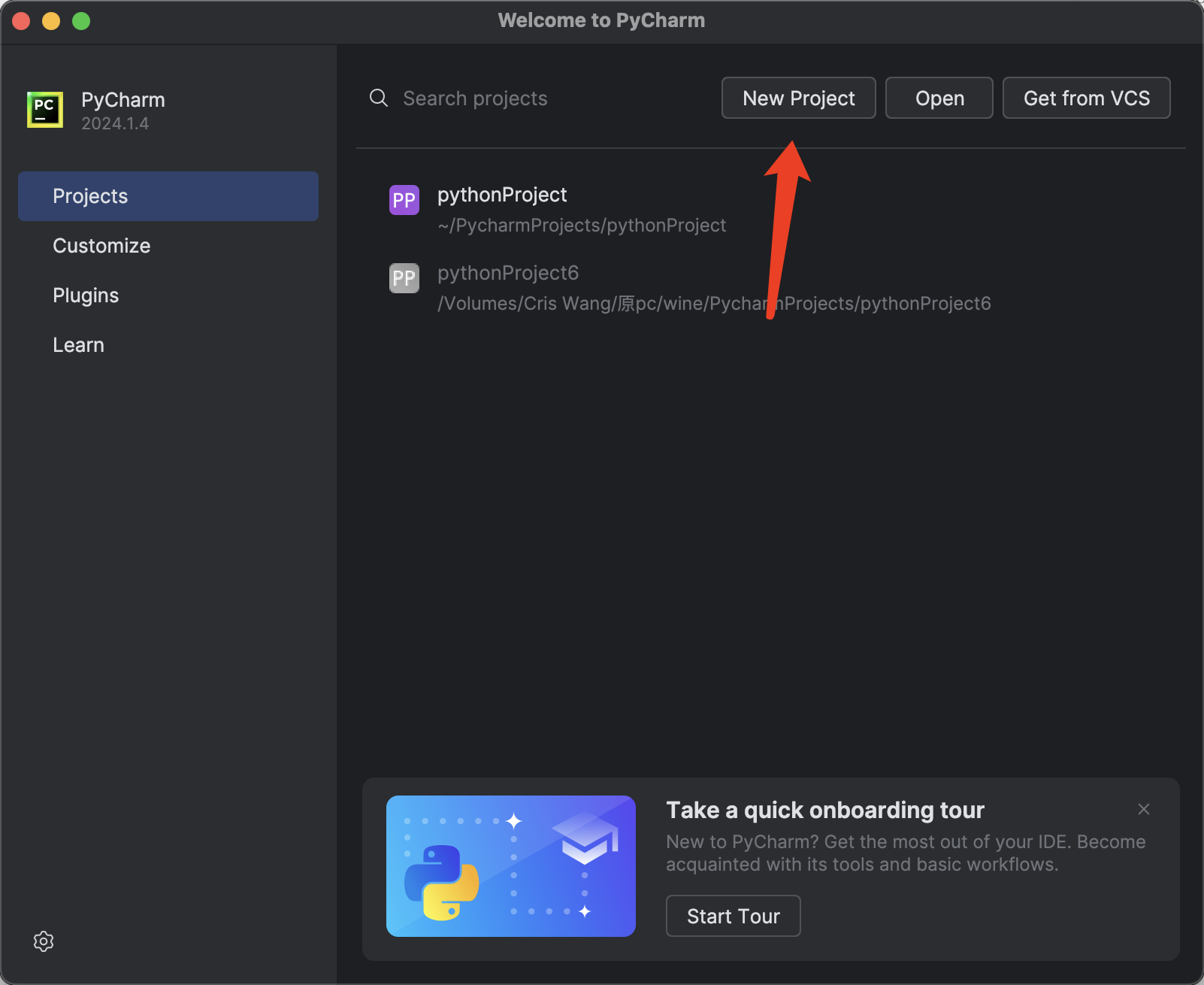1204x985 pixels.
Task: Click the purple pythonProject icon
Action: tap(404, 200)
